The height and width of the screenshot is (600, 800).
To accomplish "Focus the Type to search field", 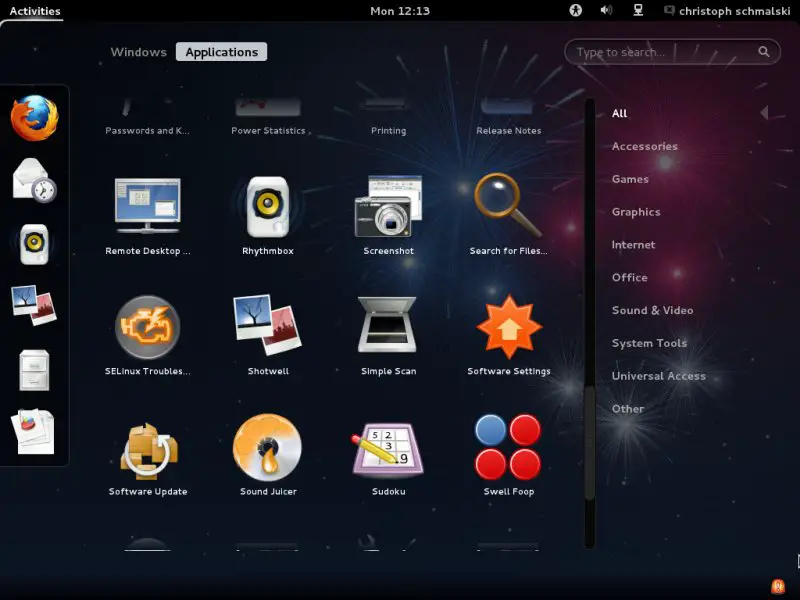I will pos(672,52).
